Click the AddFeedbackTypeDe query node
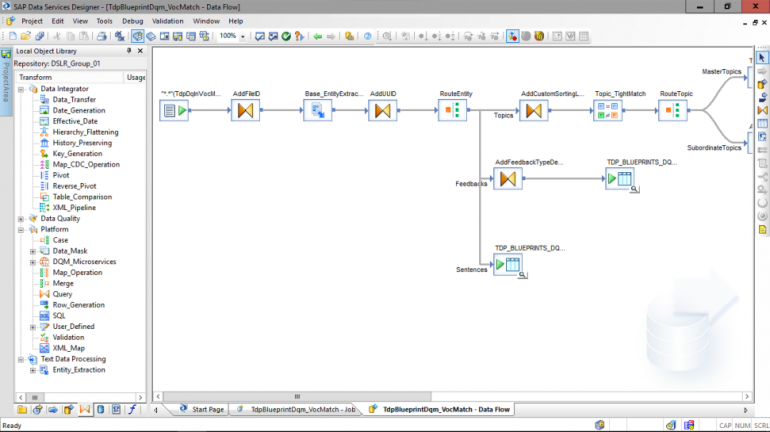The width and height of the screenshot is (770, 432). point(508,179)
